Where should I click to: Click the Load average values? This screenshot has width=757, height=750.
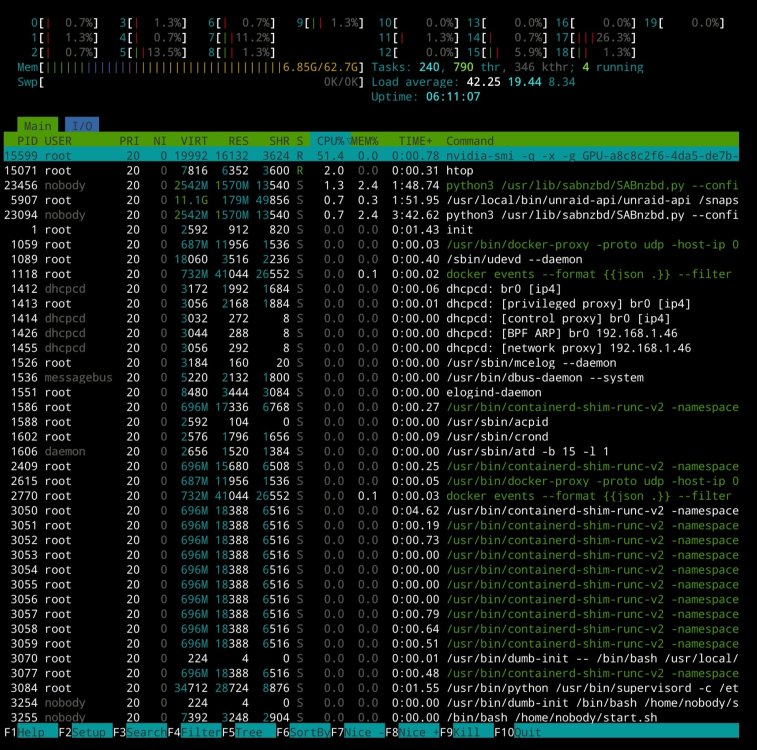point(520,82)
